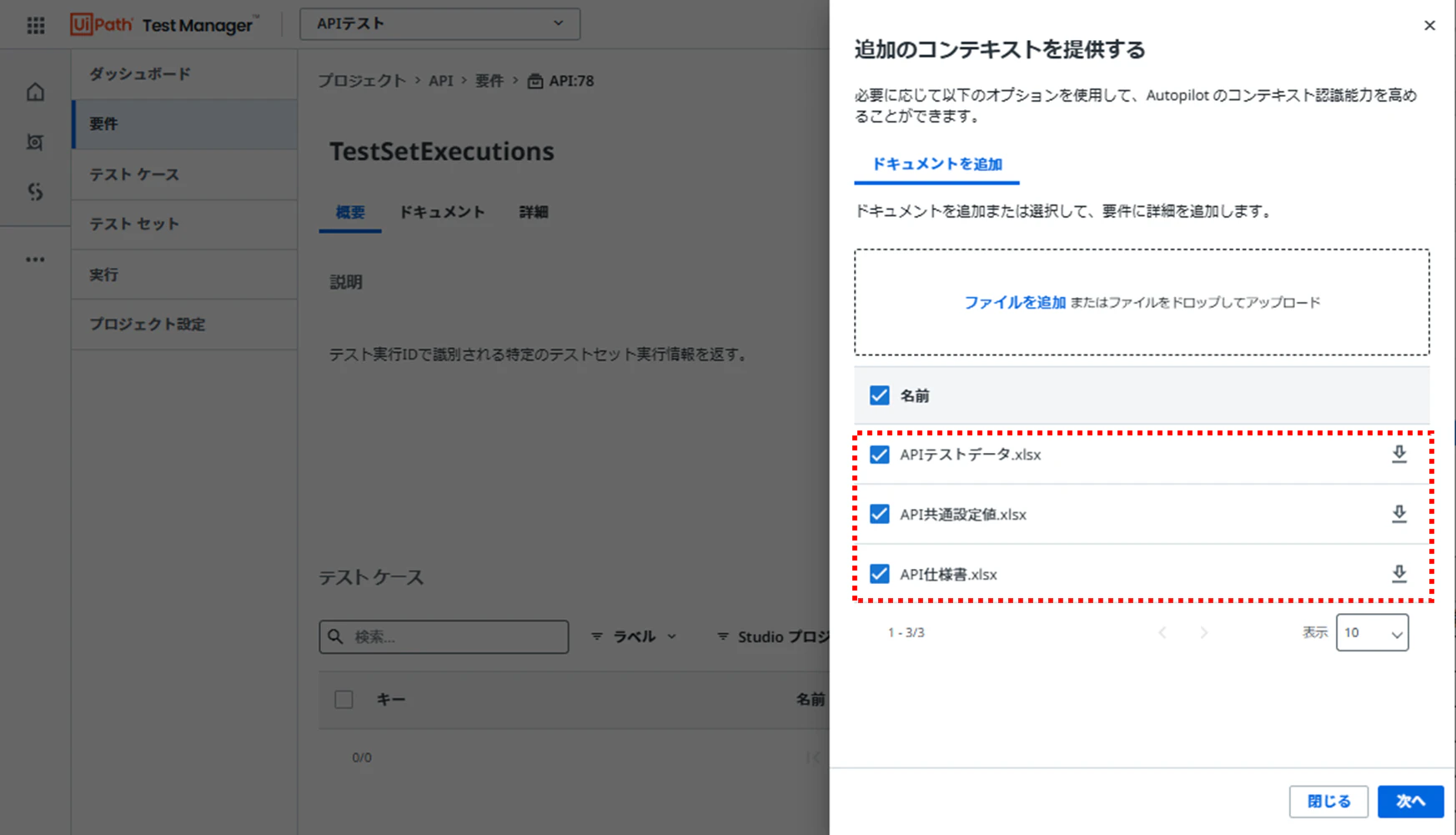Image resolution: width=1456 pixels, height=835 pixels.
Task: Click the ファイルを追加 link
Action: pos(1015,303)
